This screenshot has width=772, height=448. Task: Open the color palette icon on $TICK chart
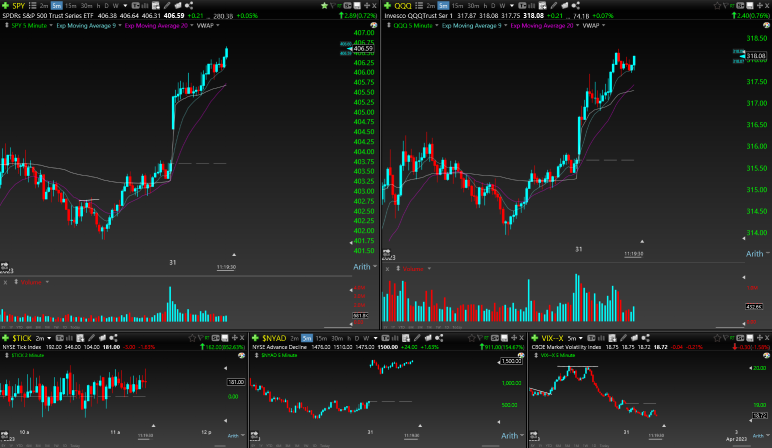point(241,355)
